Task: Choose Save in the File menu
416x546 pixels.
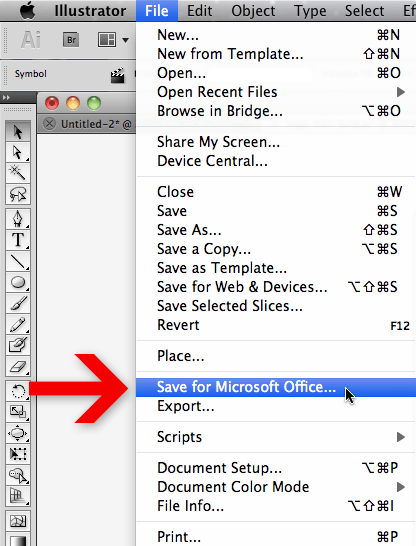Action: (276, 211)
